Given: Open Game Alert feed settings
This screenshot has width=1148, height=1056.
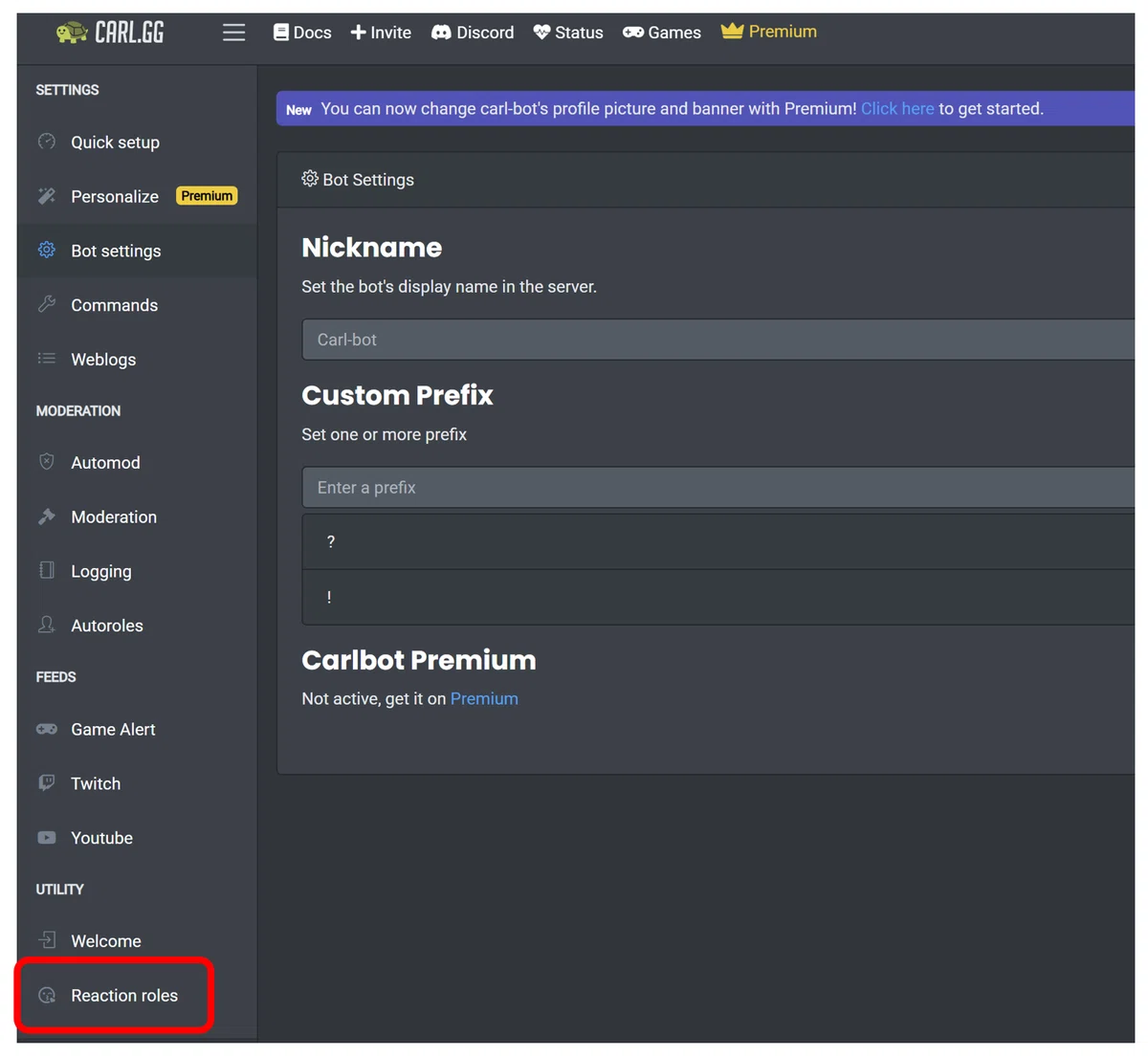Looking at the screenshot, I should pyautogui.click(x=113, y=729).
